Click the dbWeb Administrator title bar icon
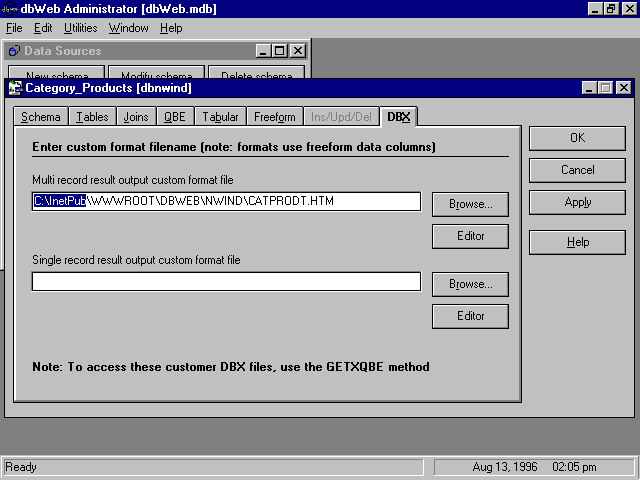The image size is (640, 480). coord(9,9)
